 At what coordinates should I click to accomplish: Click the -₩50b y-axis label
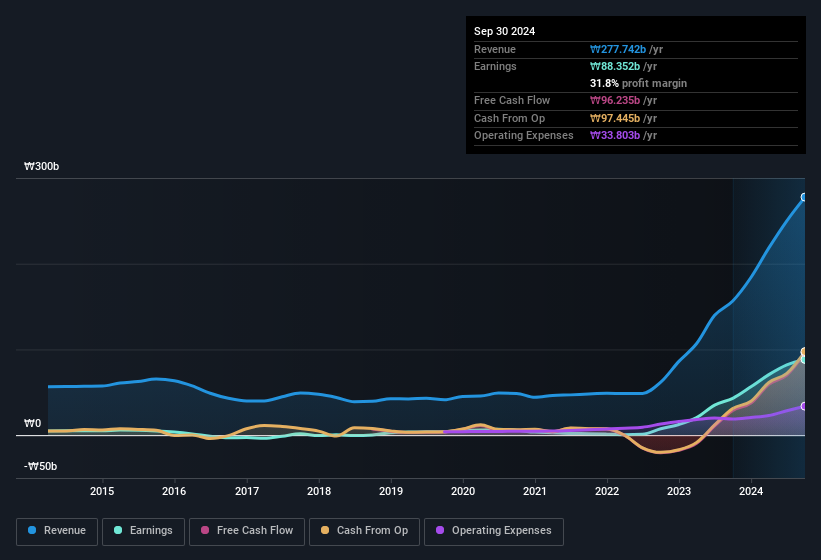click(x=40, y=466)
